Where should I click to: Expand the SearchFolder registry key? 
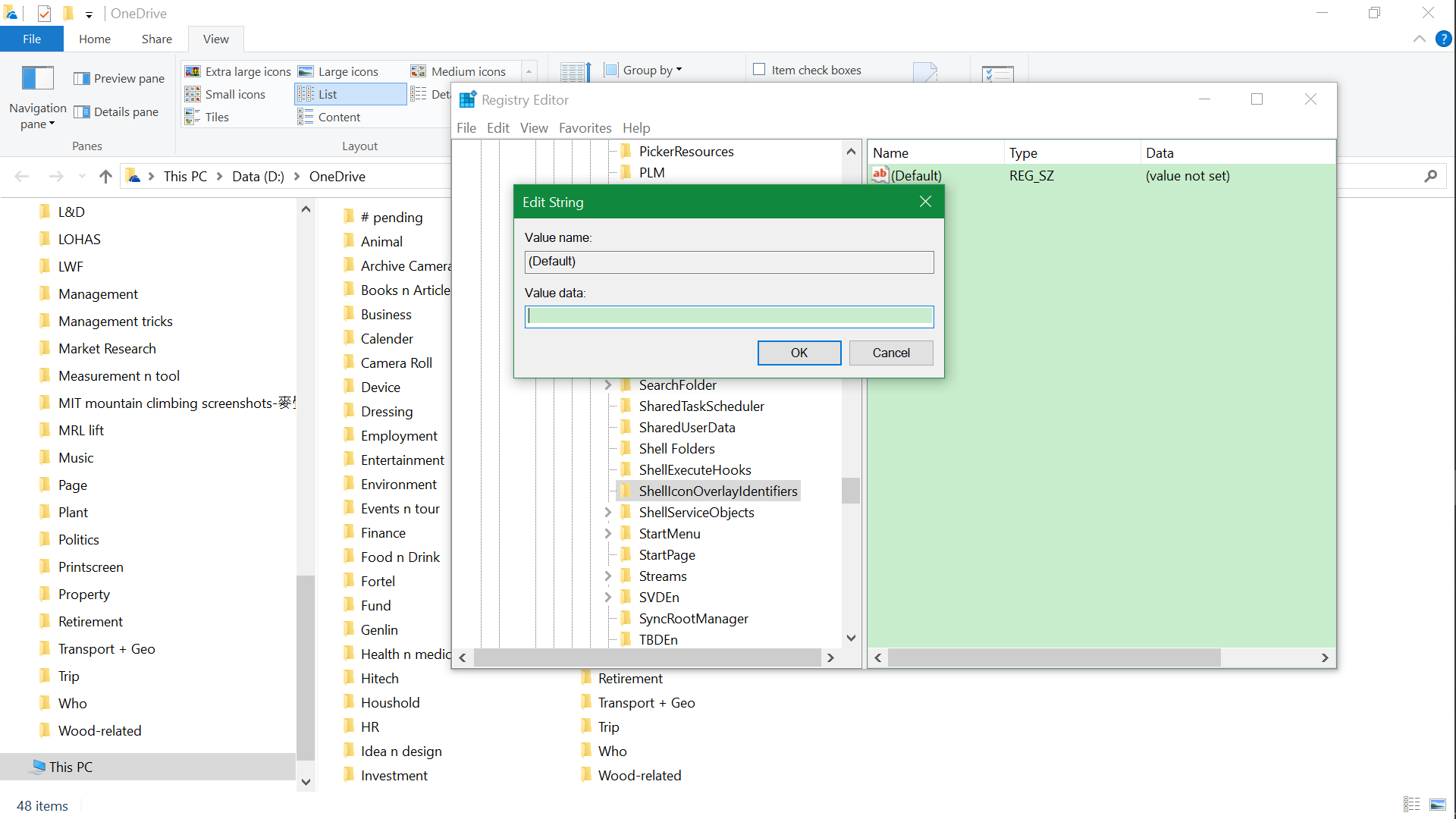pos(607,385)
